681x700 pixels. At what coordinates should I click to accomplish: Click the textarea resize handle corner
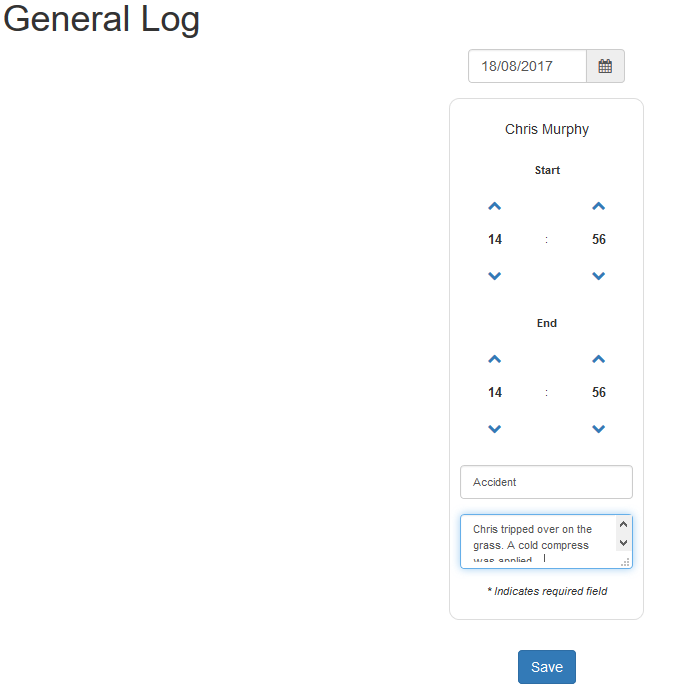[x=625, y=562]
